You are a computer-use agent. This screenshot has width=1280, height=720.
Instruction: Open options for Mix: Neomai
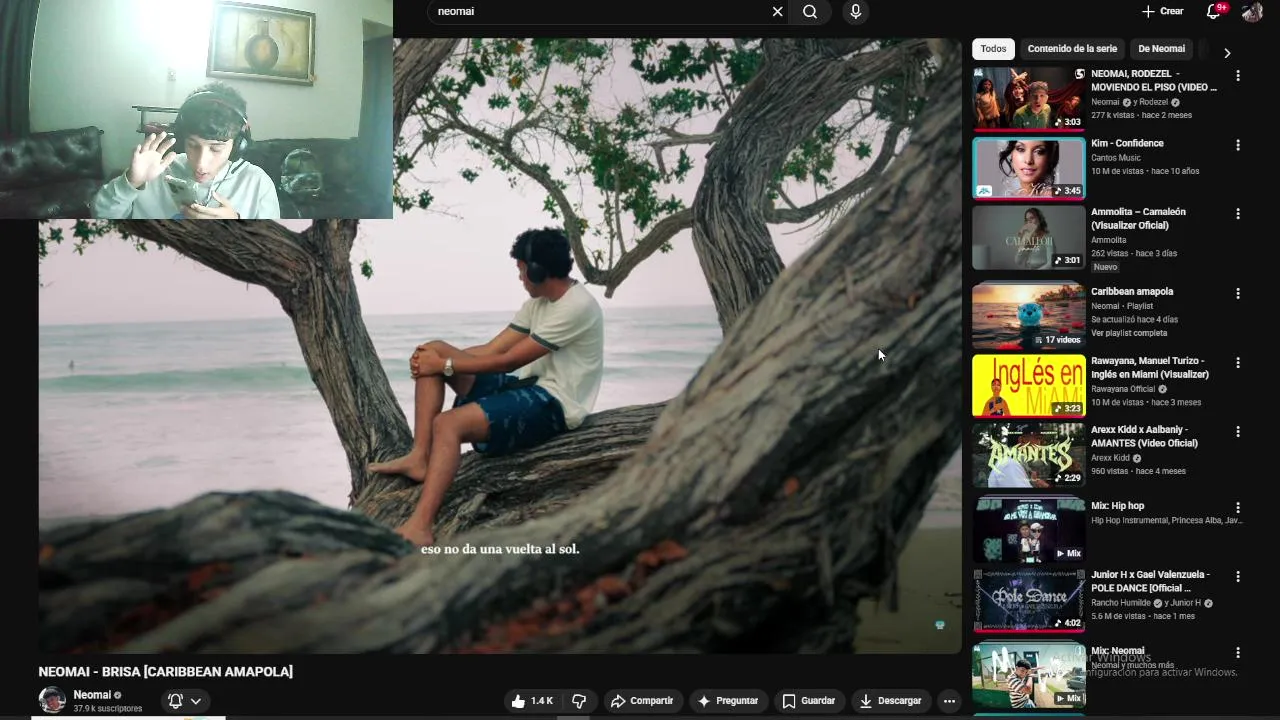pos(1238,653)
